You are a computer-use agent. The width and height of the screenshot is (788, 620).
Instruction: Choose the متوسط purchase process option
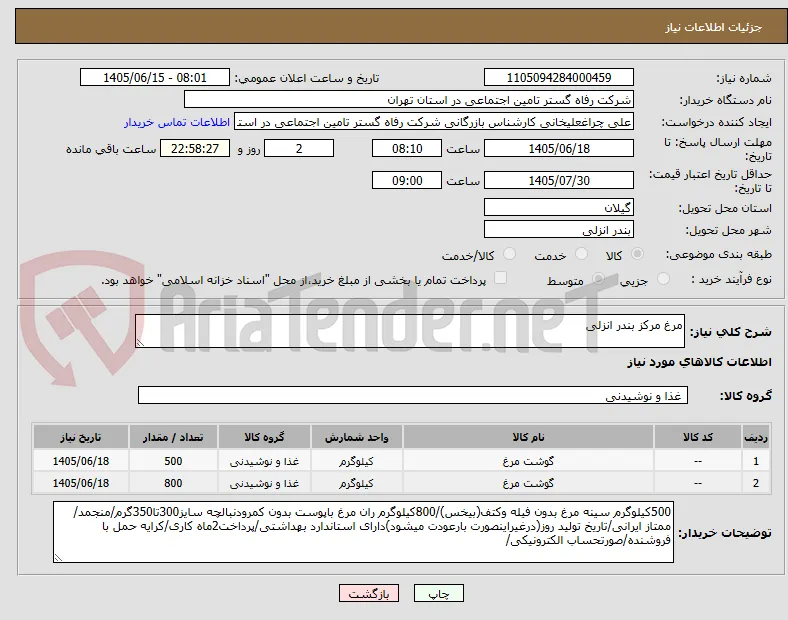598,278
